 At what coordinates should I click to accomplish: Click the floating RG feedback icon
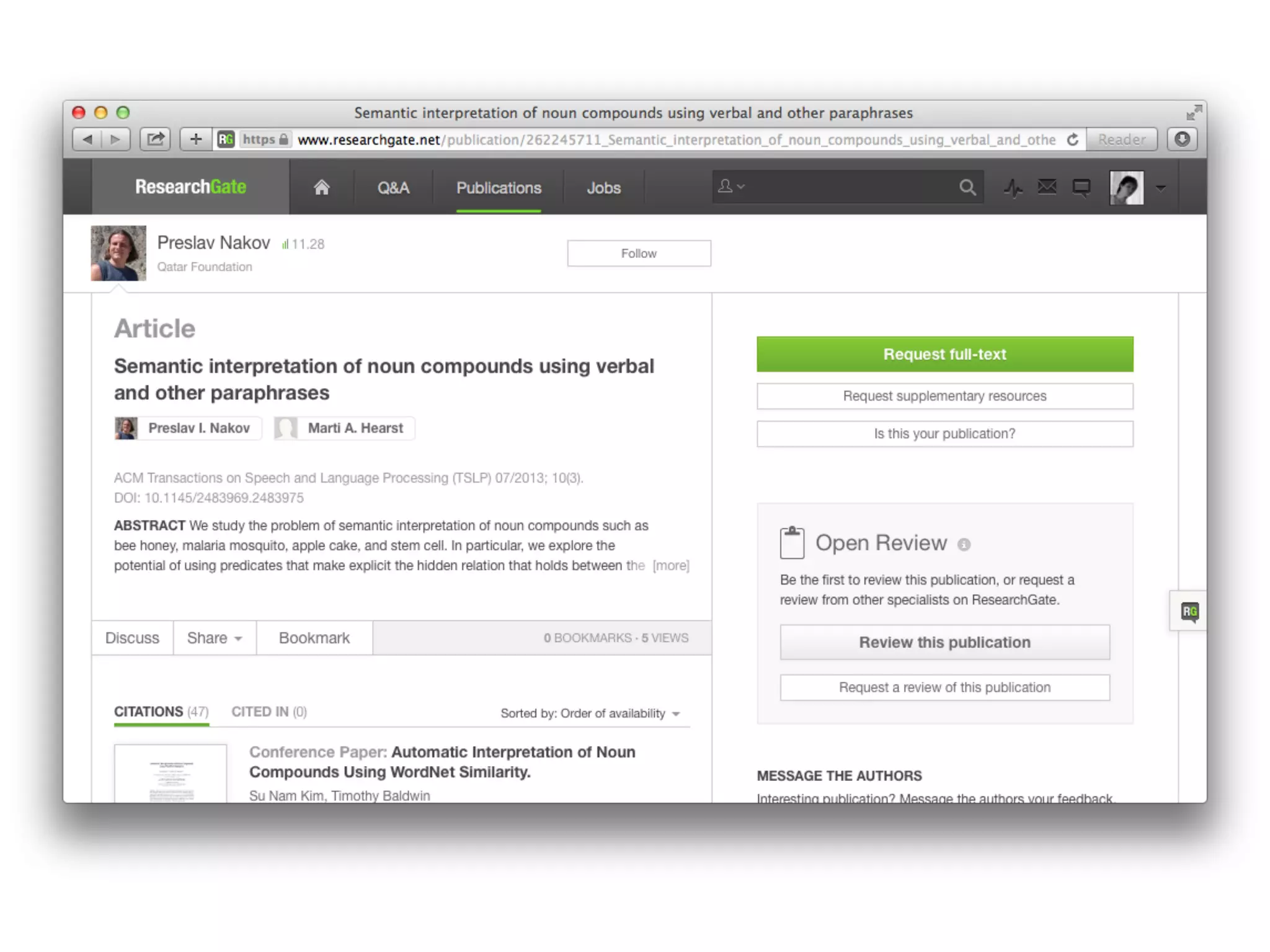[1189, 611]
